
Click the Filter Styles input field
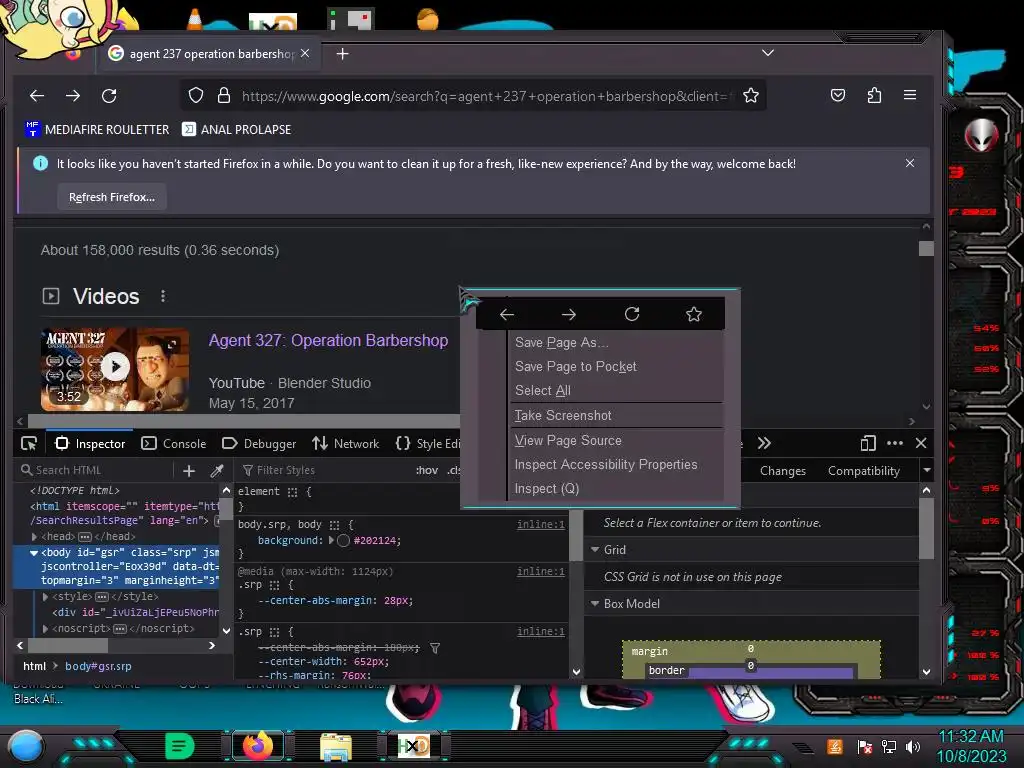(323, 470)
